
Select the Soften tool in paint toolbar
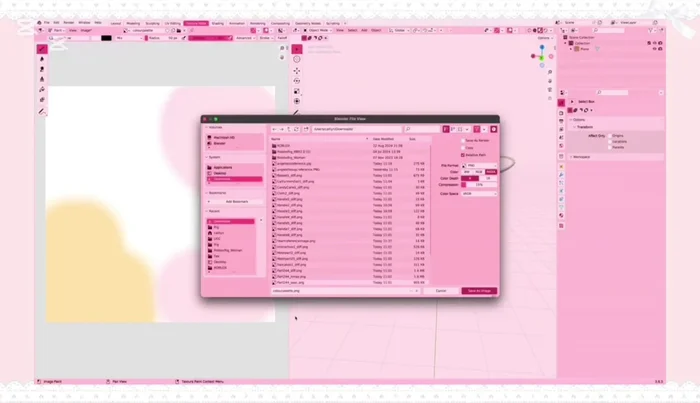coord(42,59)
